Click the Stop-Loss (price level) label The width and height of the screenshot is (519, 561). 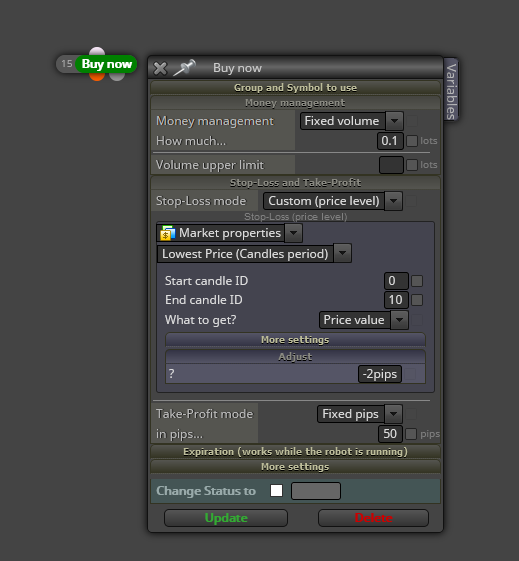click(x=295, y=217)
